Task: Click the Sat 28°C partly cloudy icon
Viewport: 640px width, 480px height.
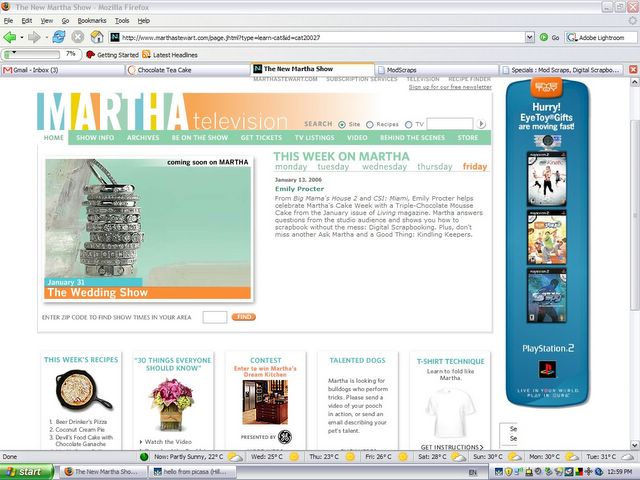Action: 459,457
